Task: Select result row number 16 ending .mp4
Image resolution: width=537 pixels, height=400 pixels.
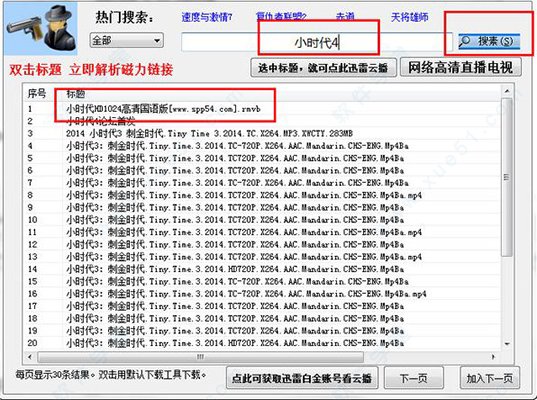Action: (x=263, y=293)
